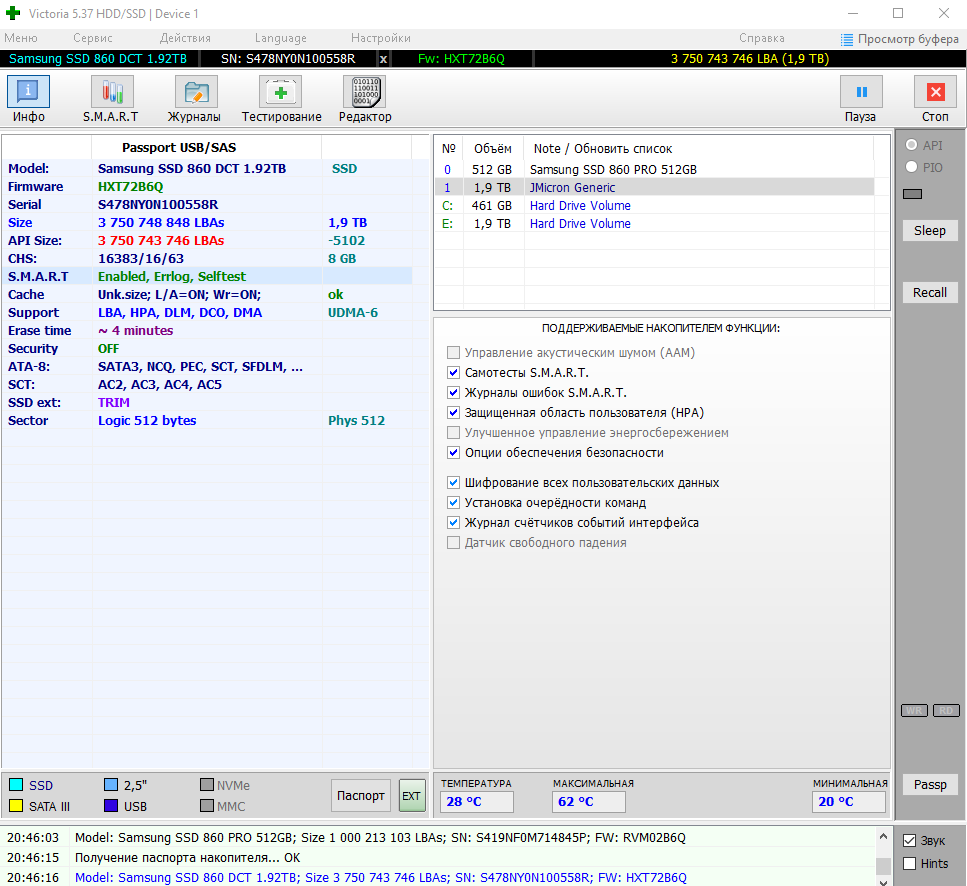Open the Инфо panel icon

coord(28,92)
